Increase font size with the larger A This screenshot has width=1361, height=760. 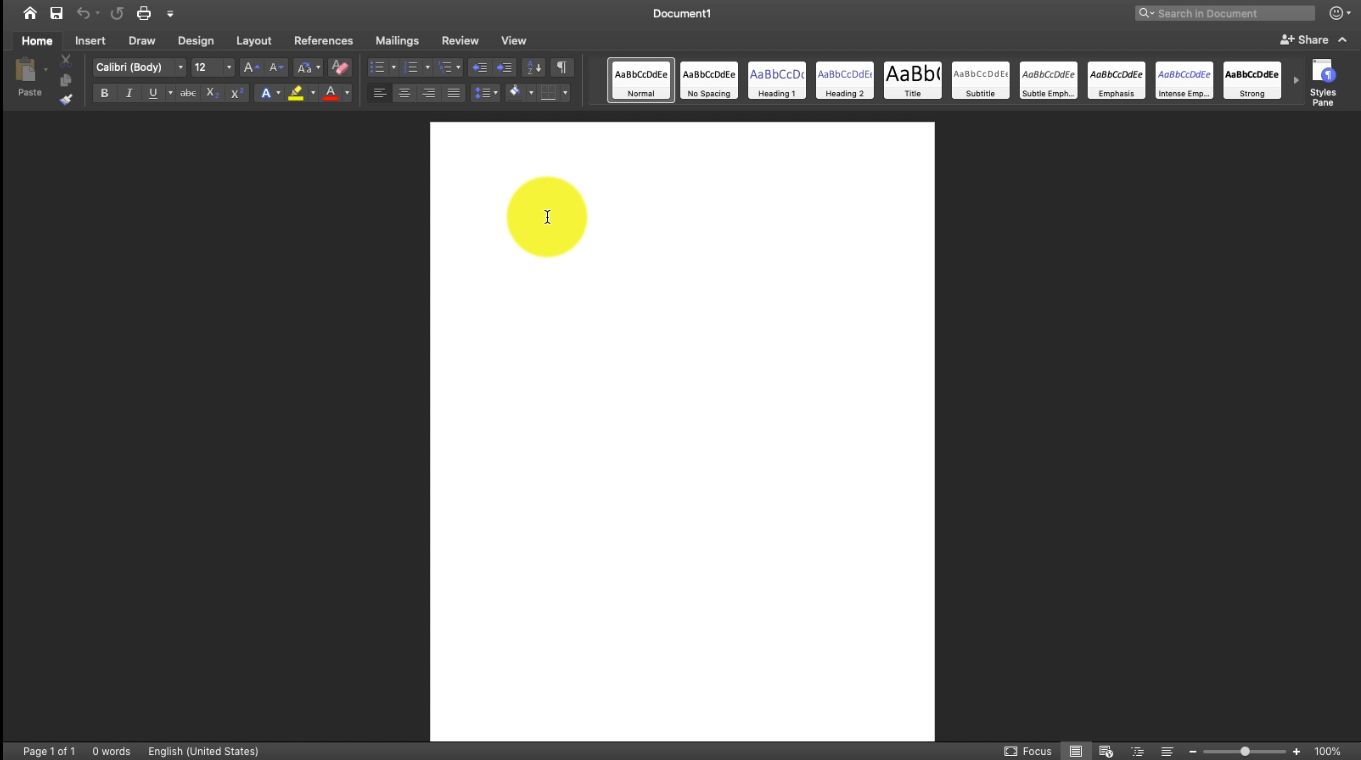[251, 67]
